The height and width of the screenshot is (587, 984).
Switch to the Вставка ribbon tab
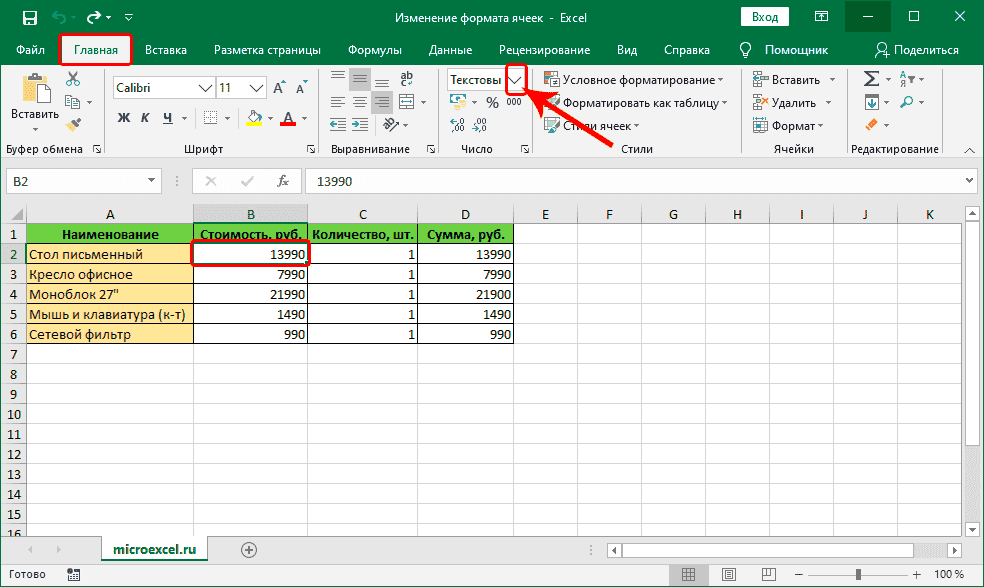pyautogui.click(x=166, y=49)
